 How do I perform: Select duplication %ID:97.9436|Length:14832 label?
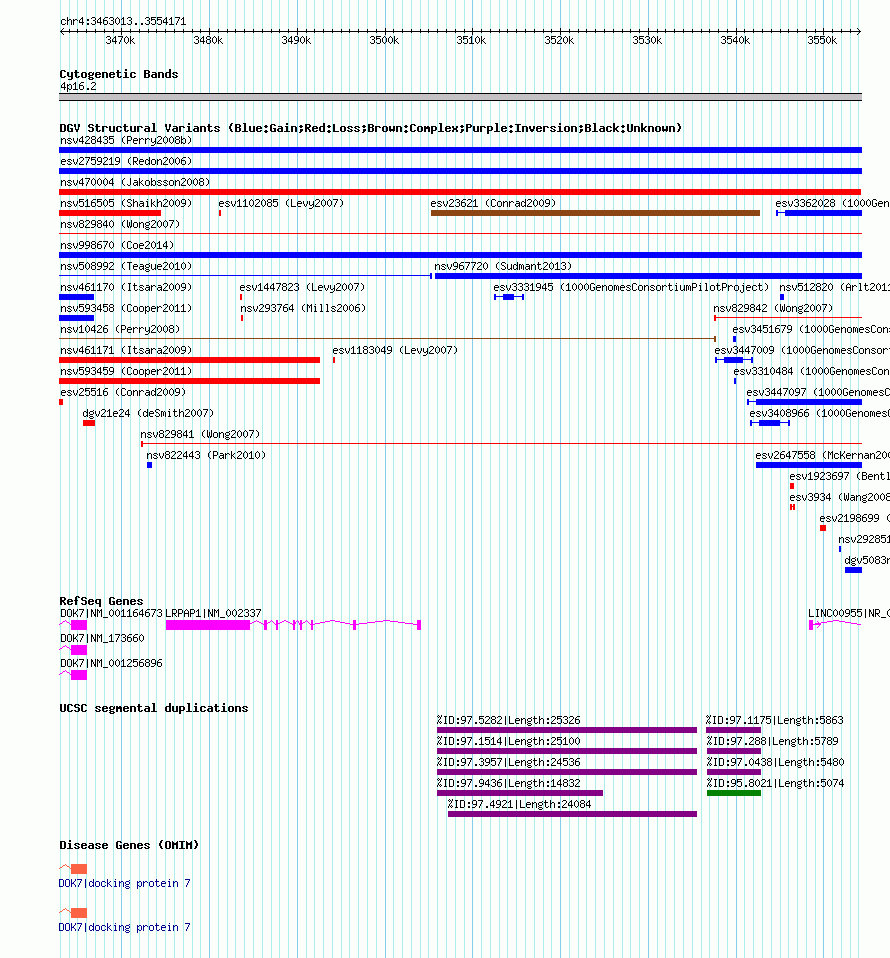pyautogui.click(x=508, y=783)
